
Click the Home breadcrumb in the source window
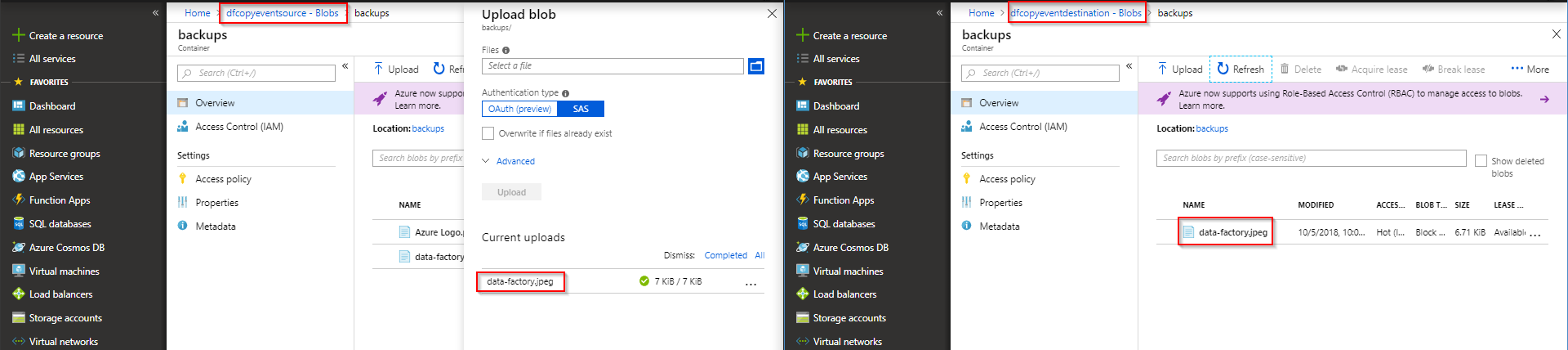coord(198,13)
